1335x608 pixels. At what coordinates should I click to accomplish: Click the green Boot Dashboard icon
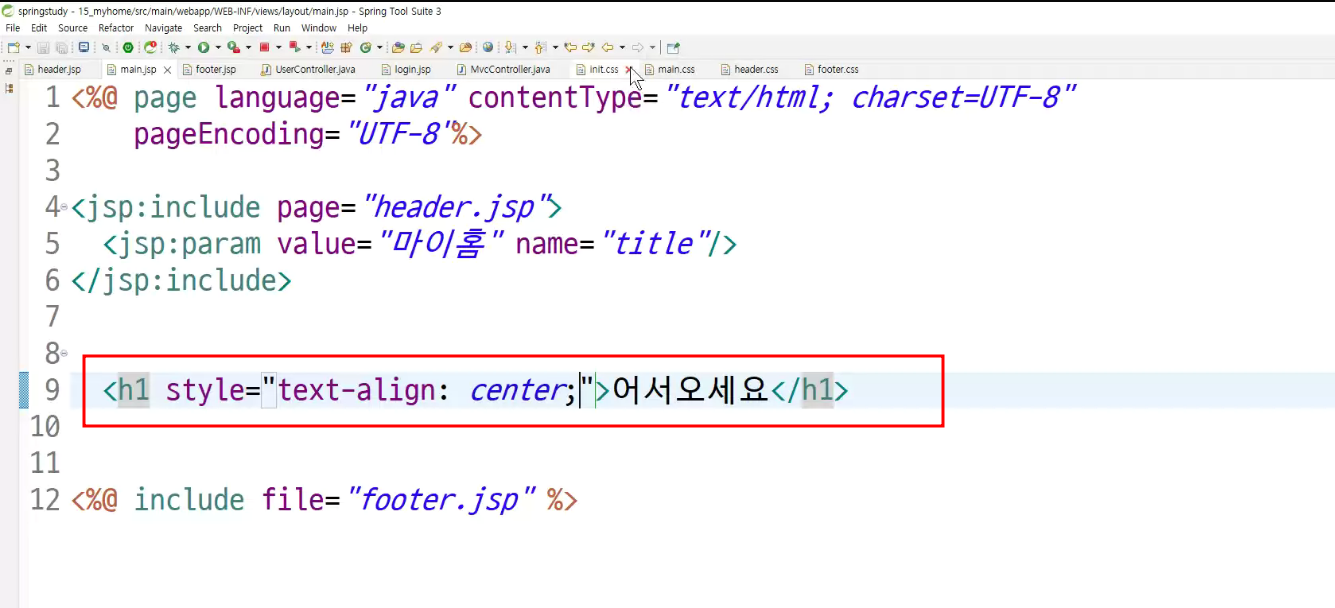point(127,47)
